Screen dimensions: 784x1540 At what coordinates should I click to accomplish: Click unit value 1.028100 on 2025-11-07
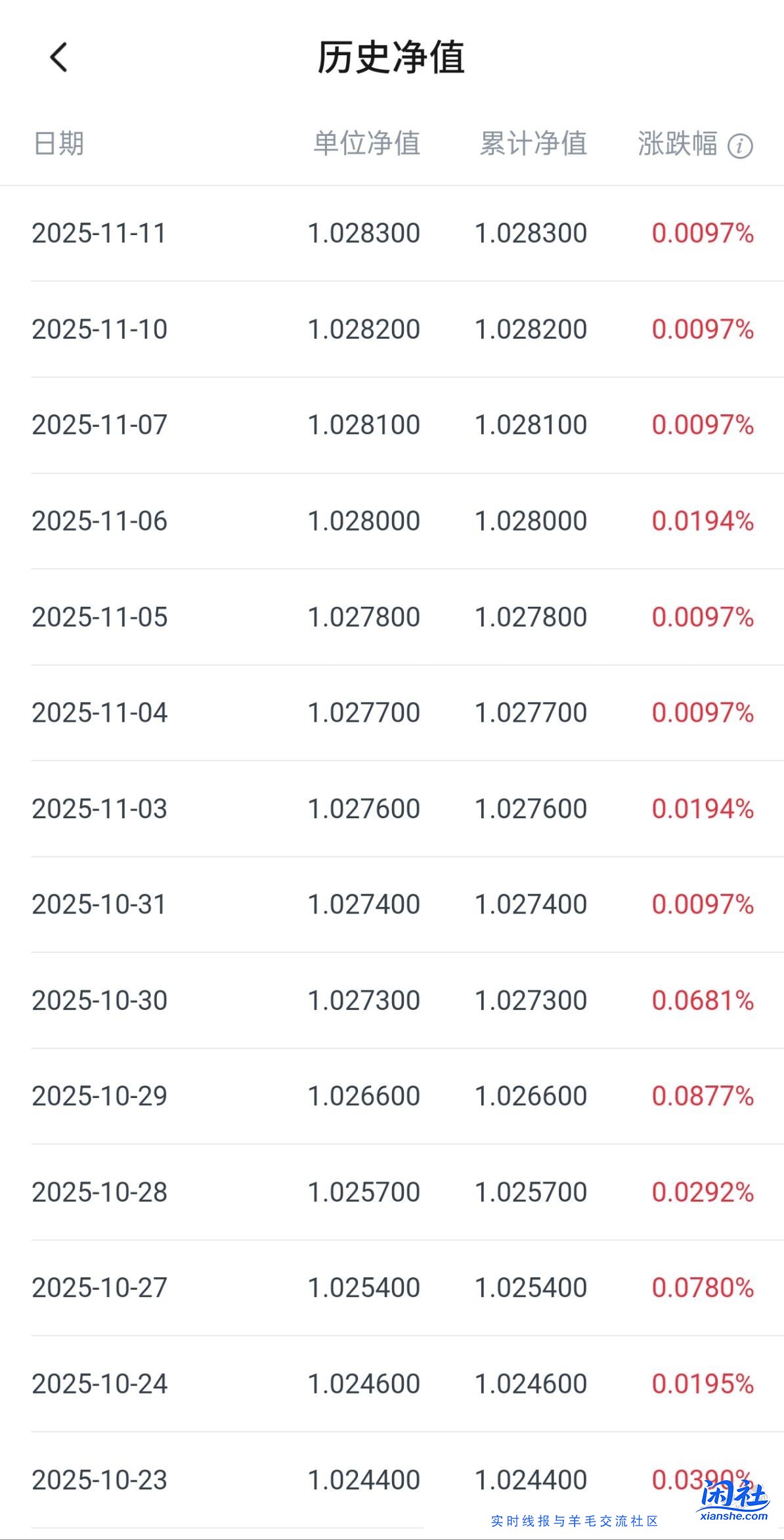(364, 426)
